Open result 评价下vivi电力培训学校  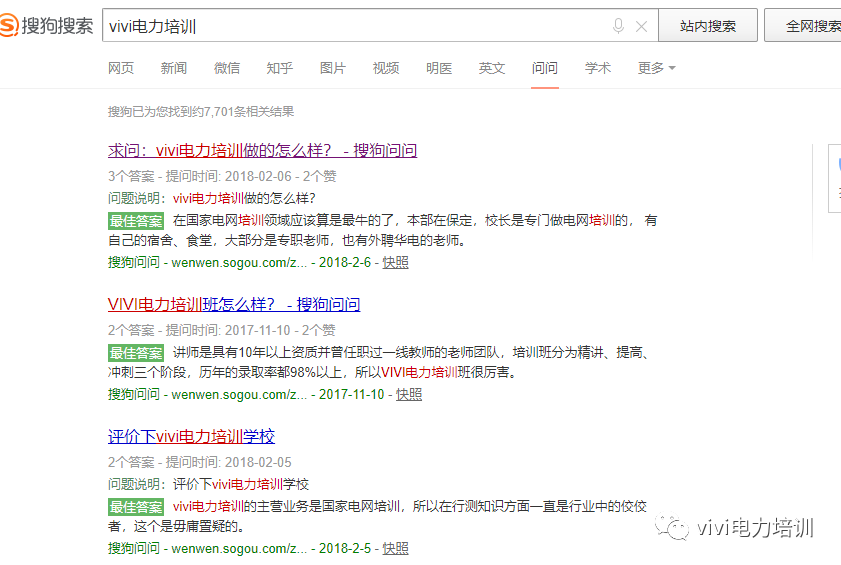191,436
